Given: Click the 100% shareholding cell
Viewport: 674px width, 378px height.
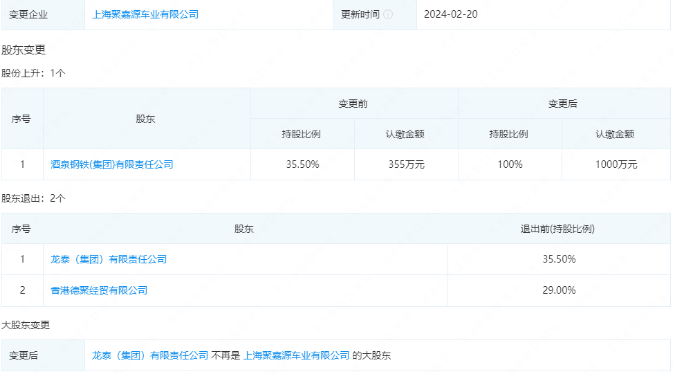Looking at the screenshot, I should coord(510,164).
